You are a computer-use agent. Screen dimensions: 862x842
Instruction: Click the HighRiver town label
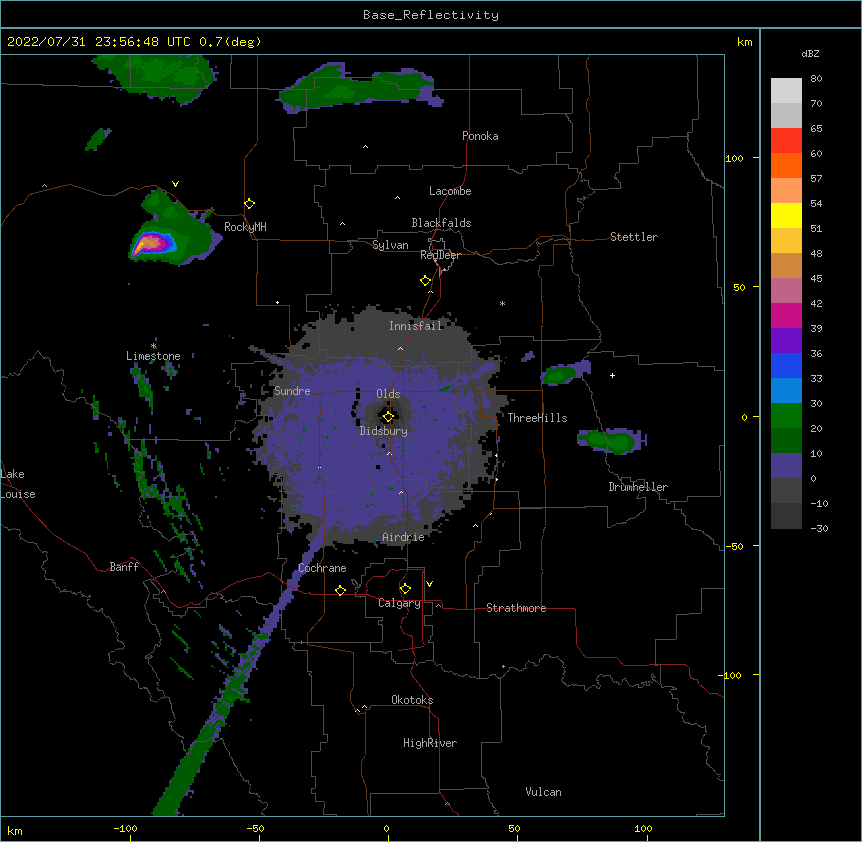coord(430,743)
